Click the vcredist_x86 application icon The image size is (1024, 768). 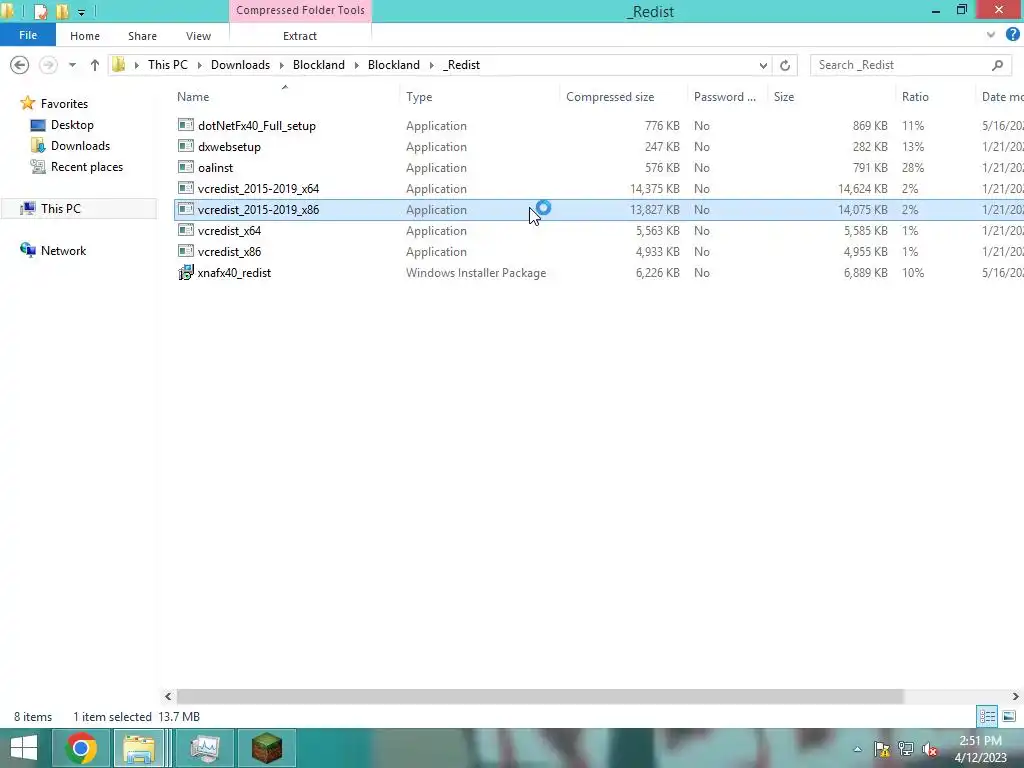point(186,251)
